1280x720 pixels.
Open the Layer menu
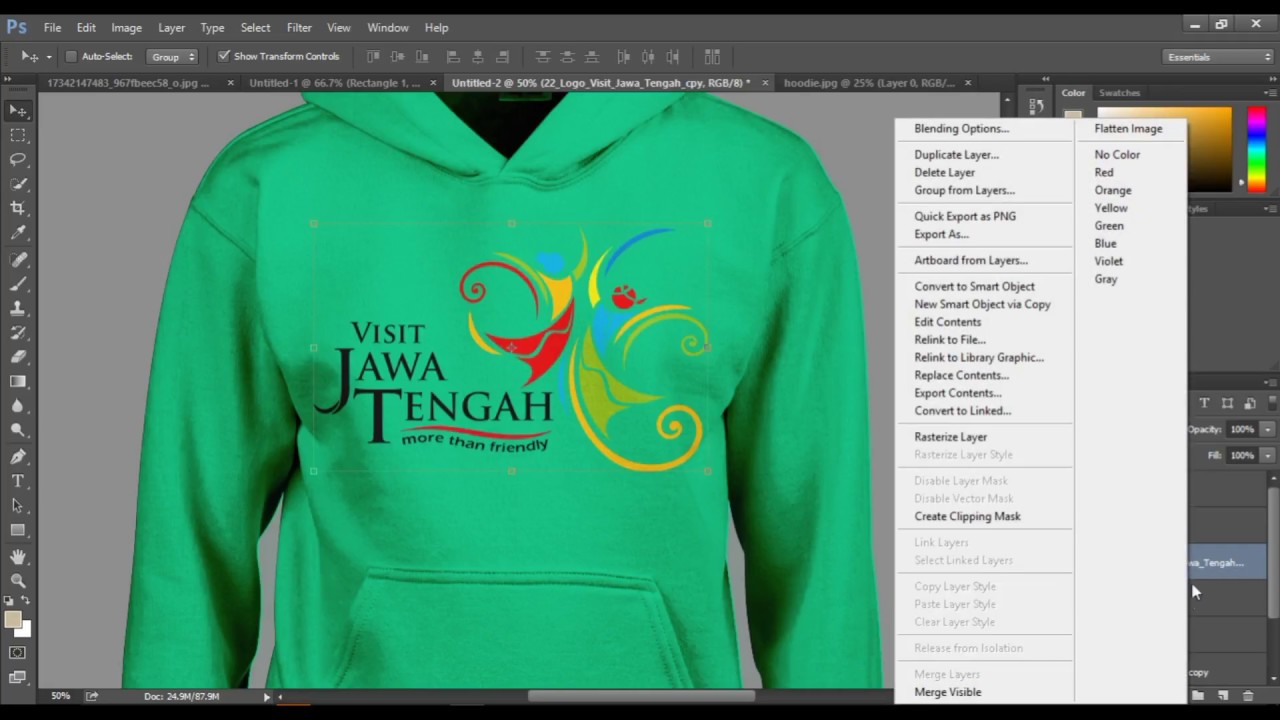click(171, 27)
